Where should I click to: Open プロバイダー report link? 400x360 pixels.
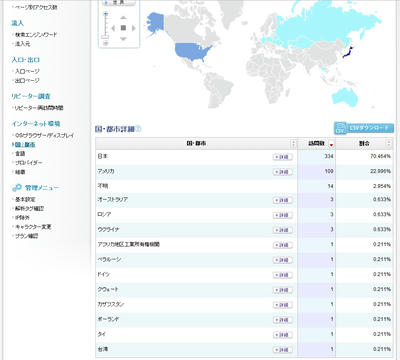pos(29,163)
